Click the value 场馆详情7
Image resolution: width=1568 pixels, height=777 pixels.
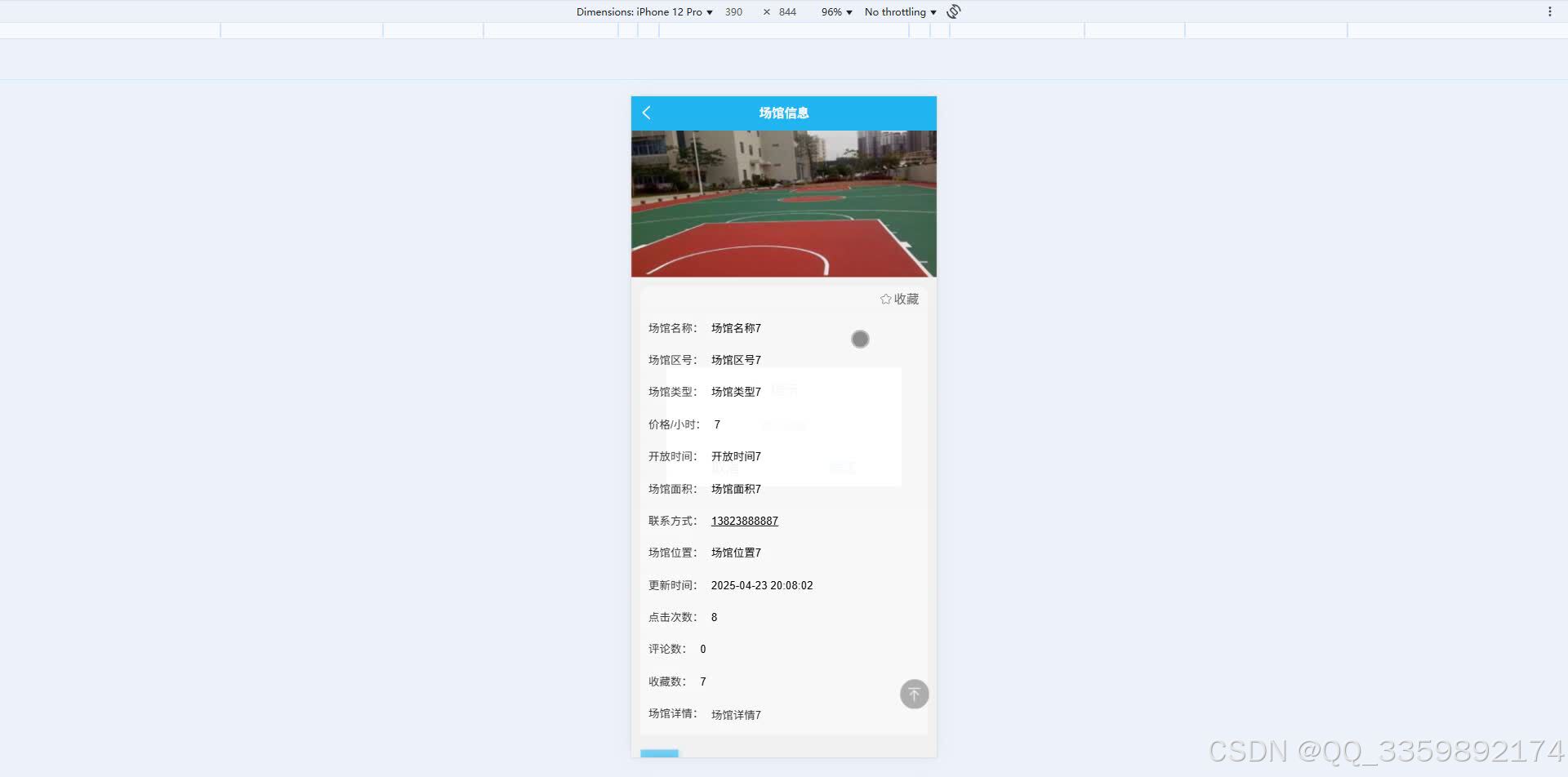coord(736,715)
